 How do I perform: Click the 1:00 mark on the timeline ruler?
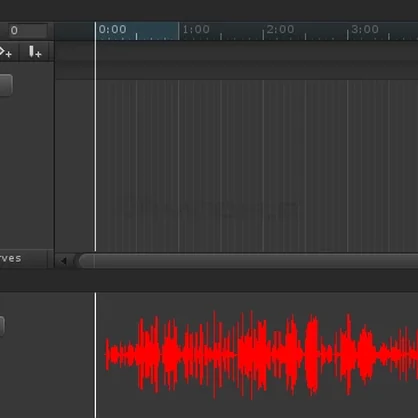click(196, 29)
